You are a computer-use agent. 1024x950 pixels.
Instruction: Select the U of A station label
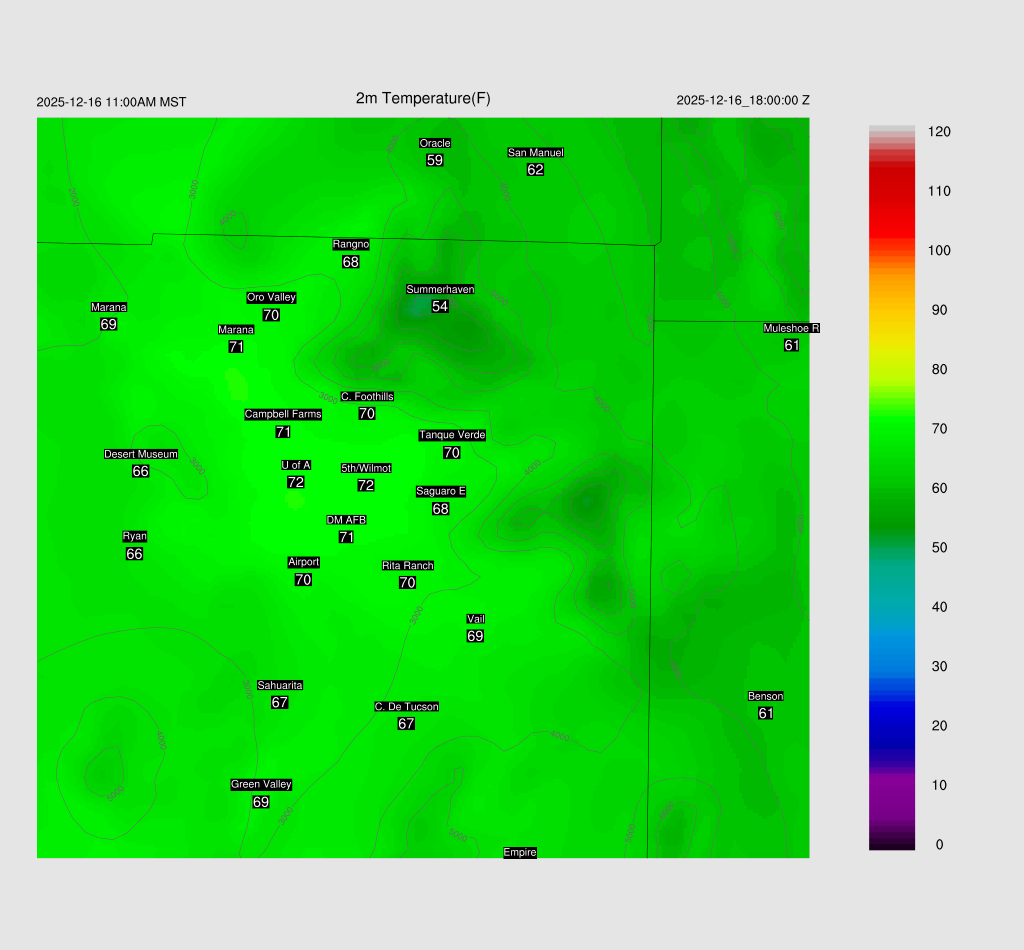tap(296, 465)
